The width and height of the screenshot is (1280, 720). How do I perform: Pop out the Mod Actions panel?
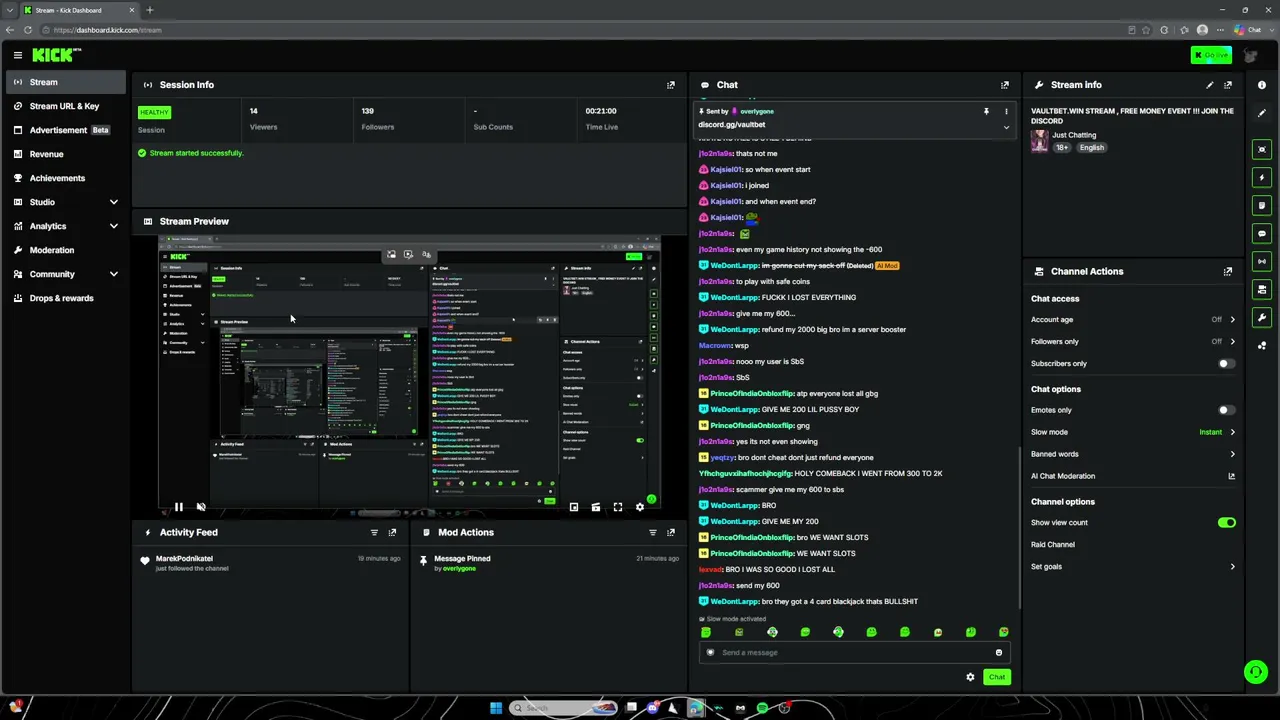(671, 533)
